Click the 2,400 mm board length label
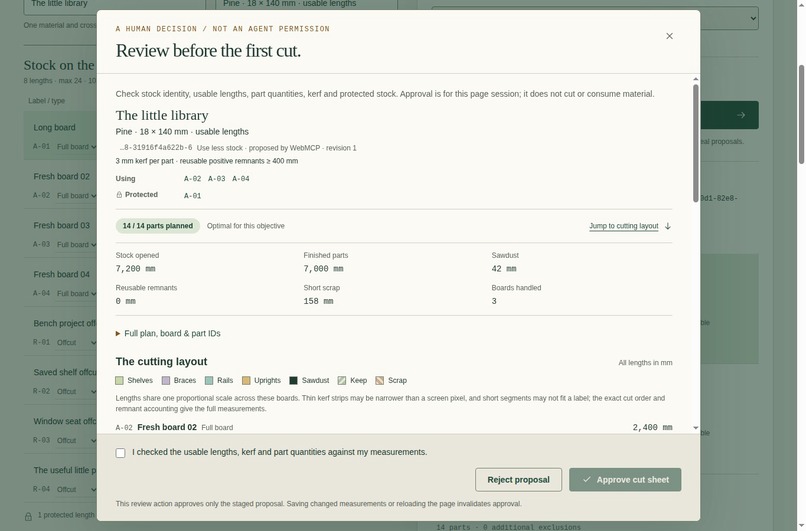This screenshot has width=806, height=531. coord(652,428)
